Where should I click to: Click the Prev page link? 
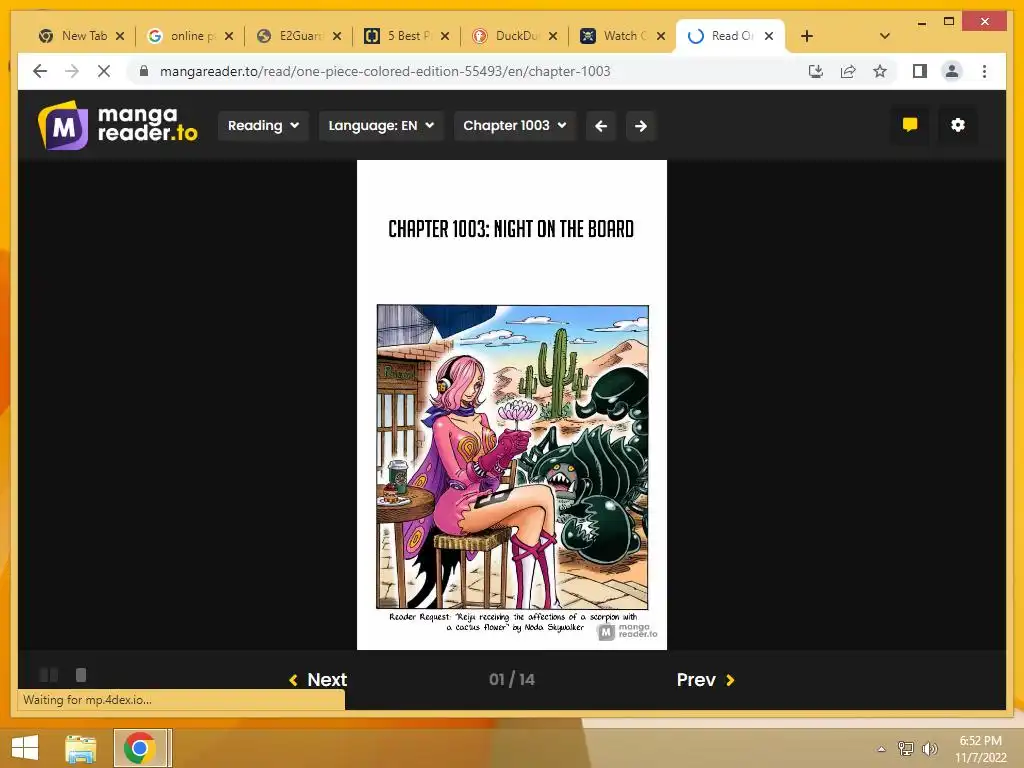coord(705,679)
